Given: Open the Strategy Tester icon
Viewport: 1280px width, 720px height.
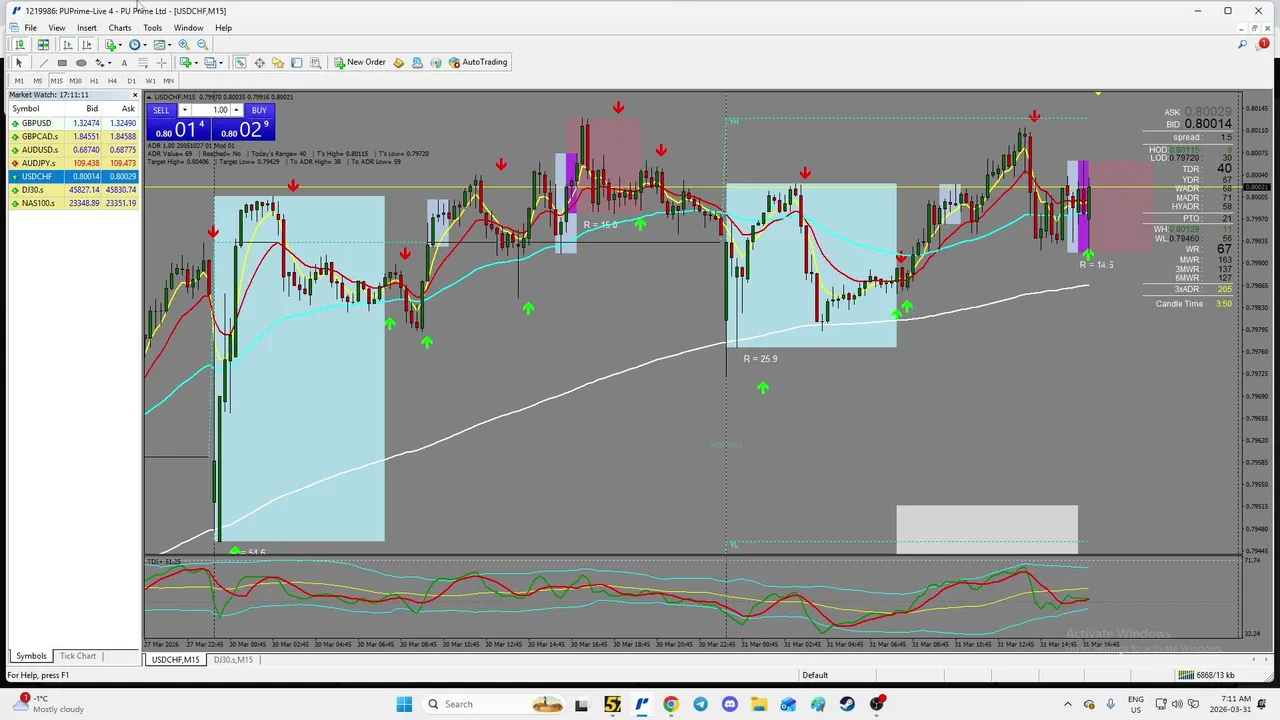Looking at the screenshot, I should 316,63.
